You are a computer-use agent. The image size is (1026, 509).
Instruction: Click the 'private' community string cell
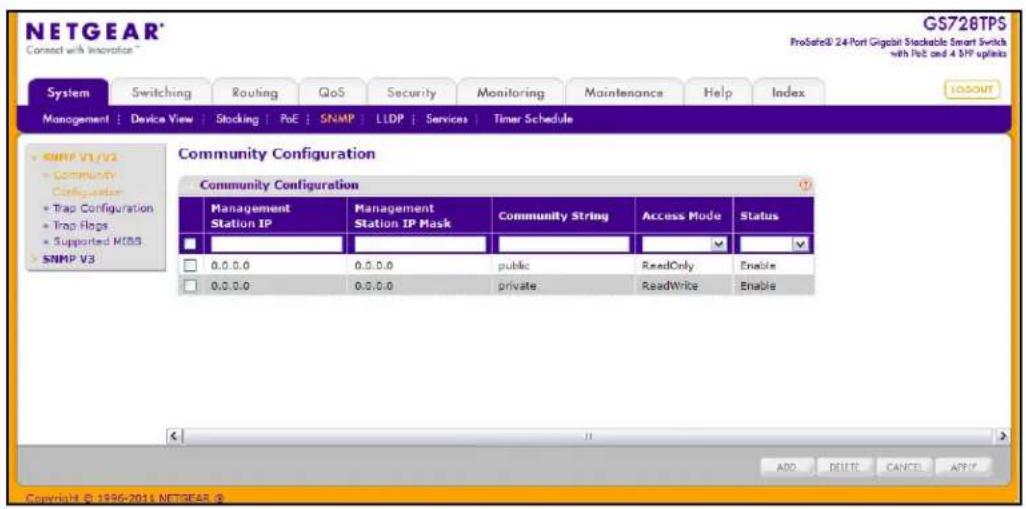coord(517,286)
